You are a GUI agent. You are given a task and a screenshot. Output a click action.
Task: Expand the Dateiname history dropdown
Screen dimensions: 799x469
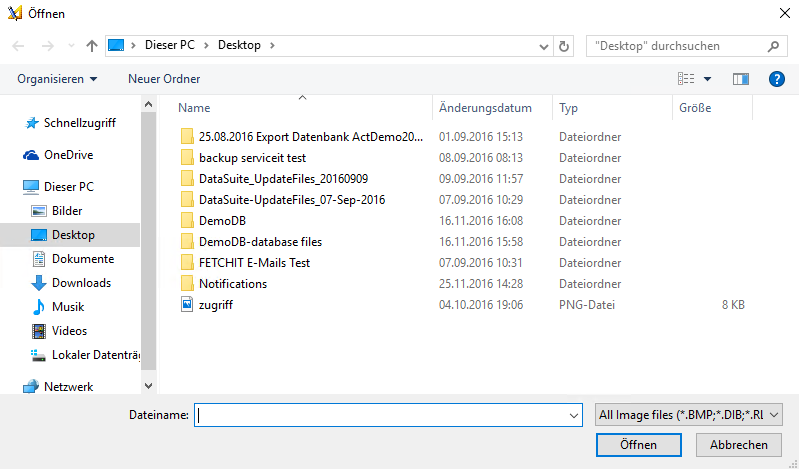[x=574, y=415]
